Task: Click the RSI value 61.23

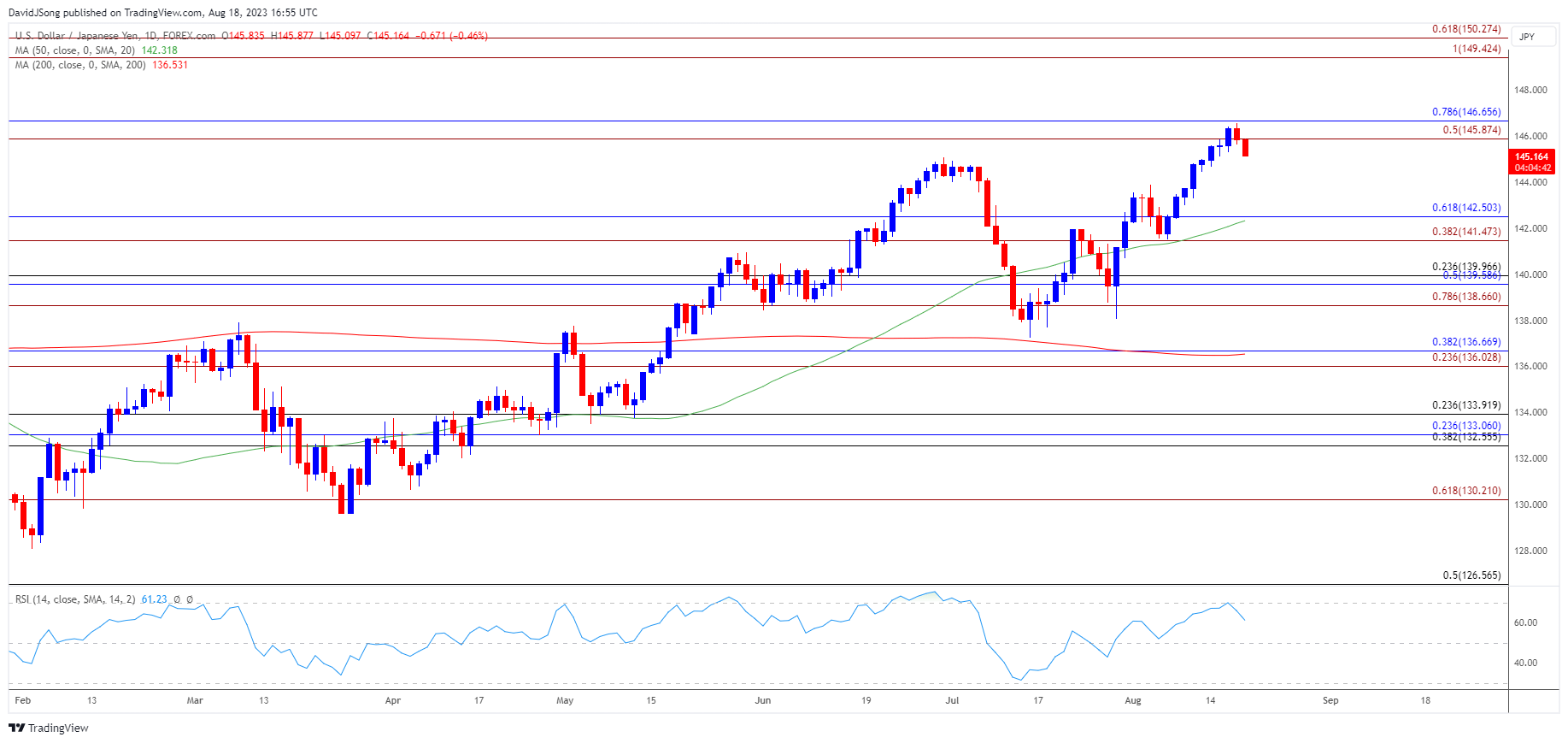Action: tap(155, 599)
